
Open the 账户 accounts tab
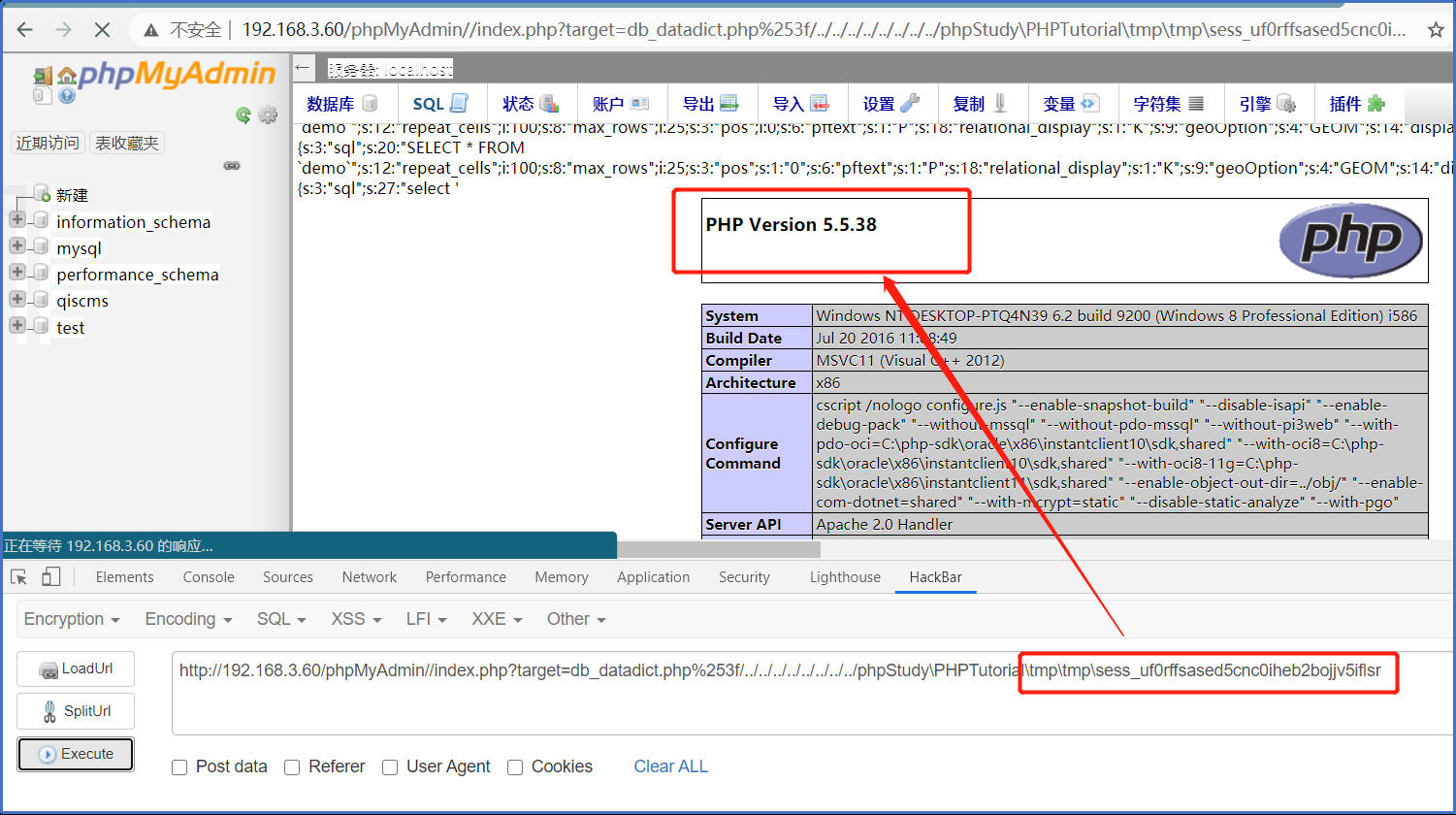pos(621,104)
